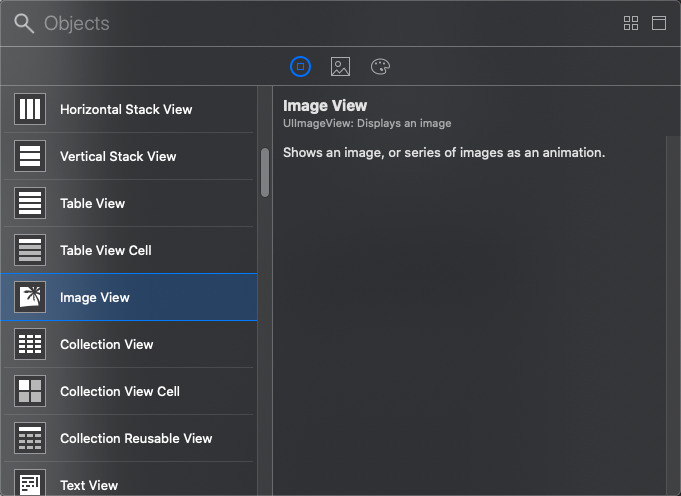Click the Table View icon
681x496 pixels.
(x=30, y=203)
